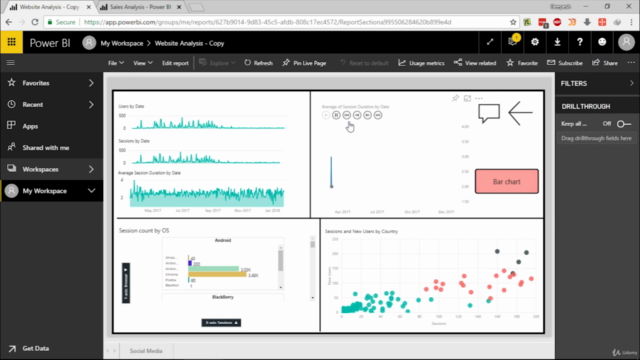
Task: Click the Sessions by Date chart title
Action: tap(134, 141)
